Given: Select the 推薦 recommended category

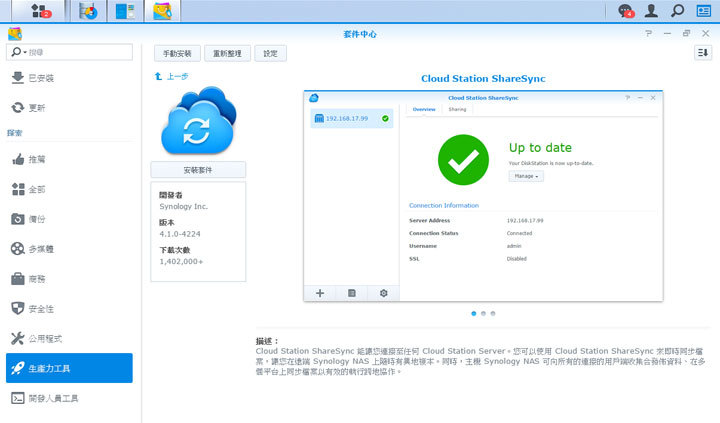Looking at the screenshot, I should coord(69,159).
